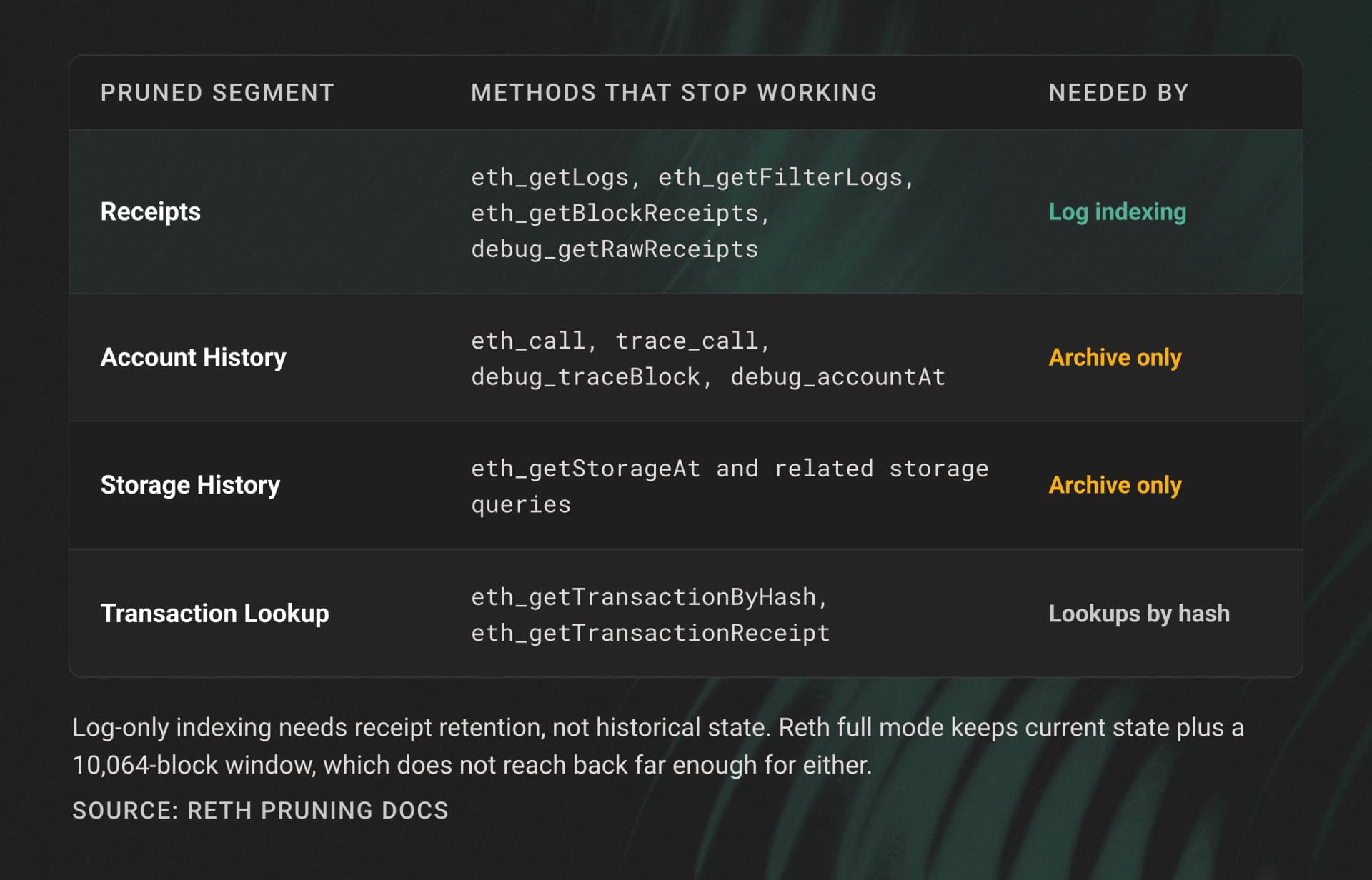Click Archive only in Storage History row
1372x880 pixels.
(x=1115, y=485)
